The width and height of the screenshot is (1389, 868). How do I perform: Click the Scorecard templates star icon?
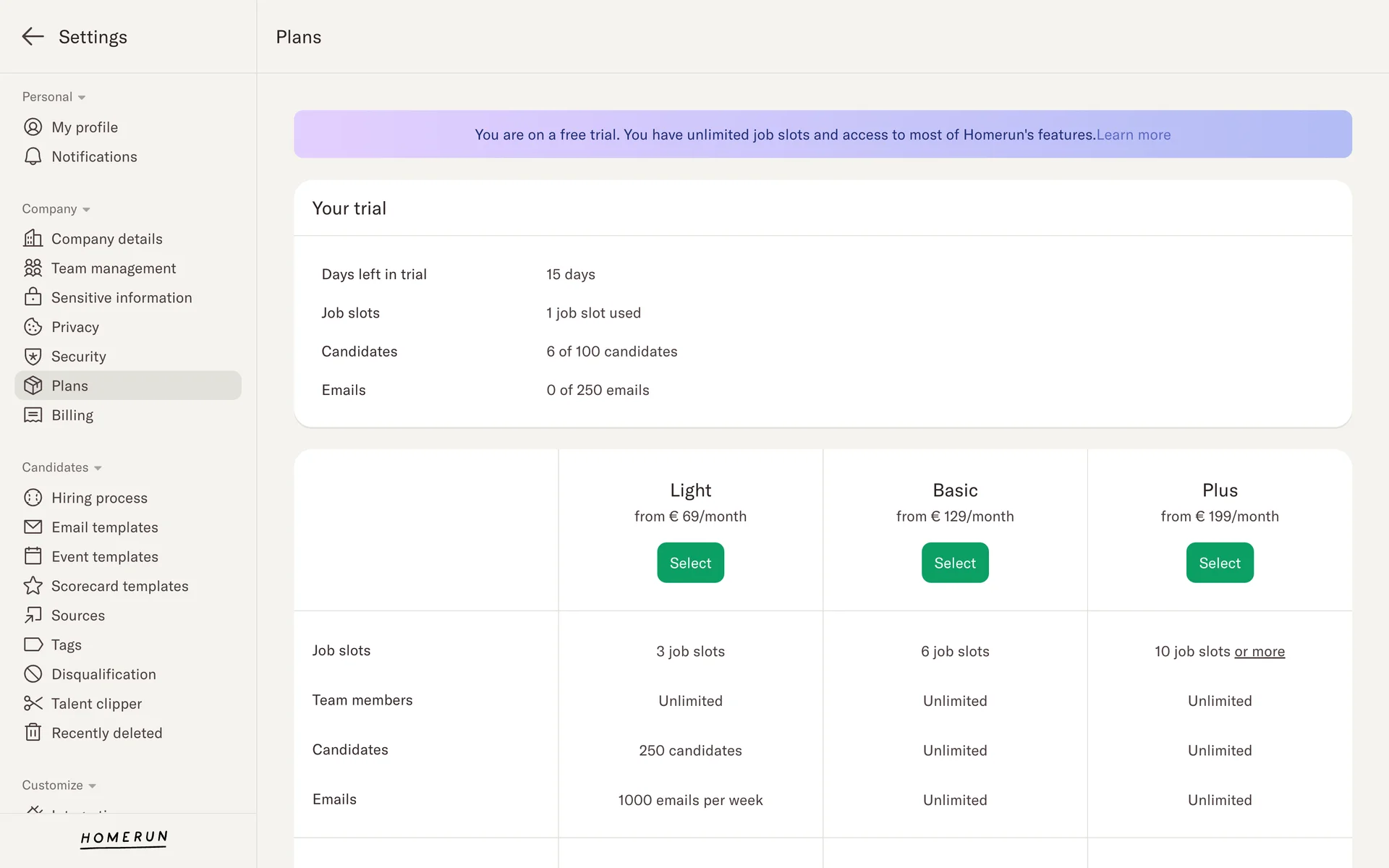click(x=33, y=586)
